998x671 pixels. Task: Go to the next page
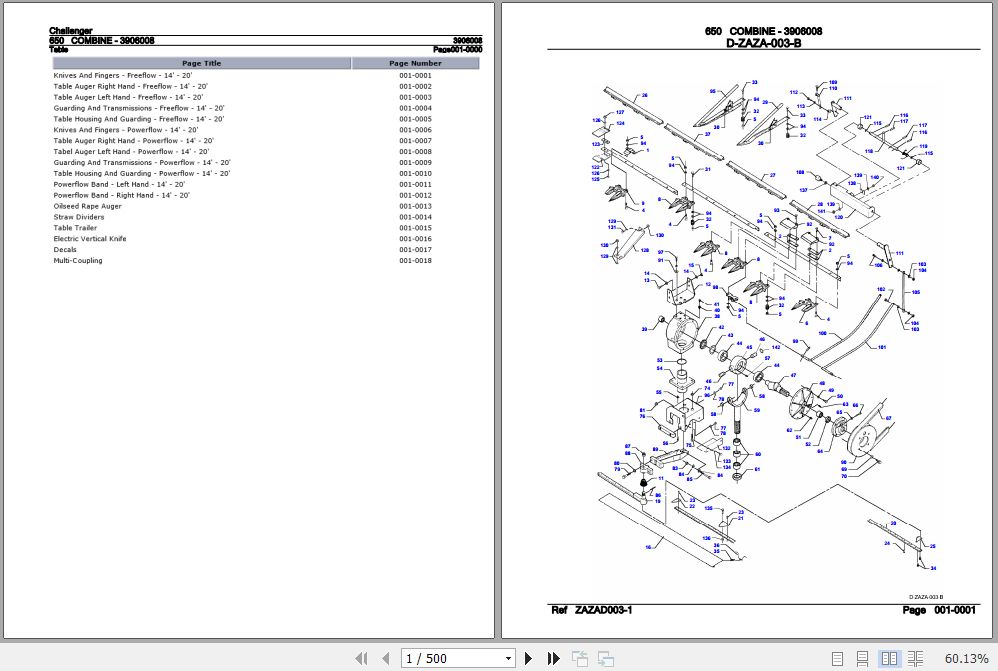(x=528, y=658)
